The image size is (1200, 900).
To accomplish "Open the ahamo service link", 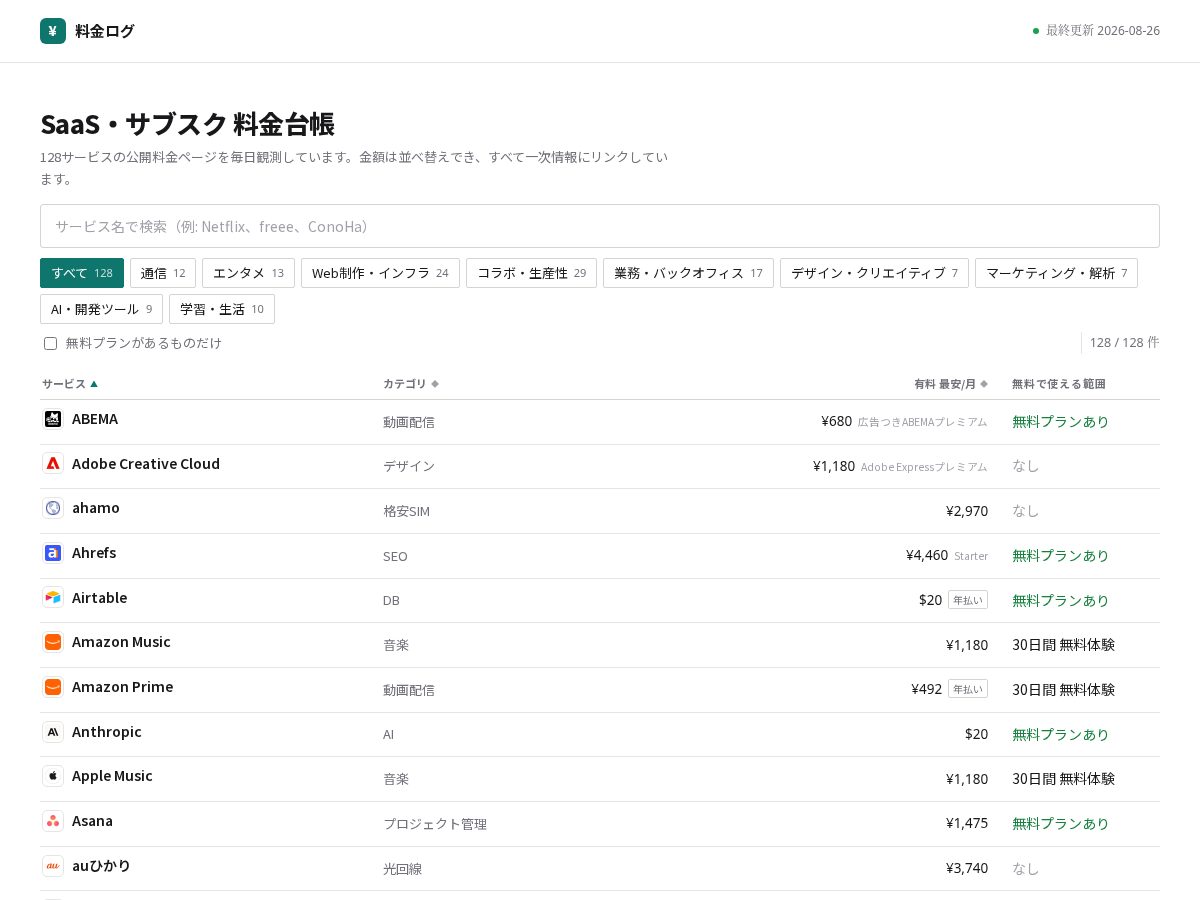I will [x=96, y=508].
